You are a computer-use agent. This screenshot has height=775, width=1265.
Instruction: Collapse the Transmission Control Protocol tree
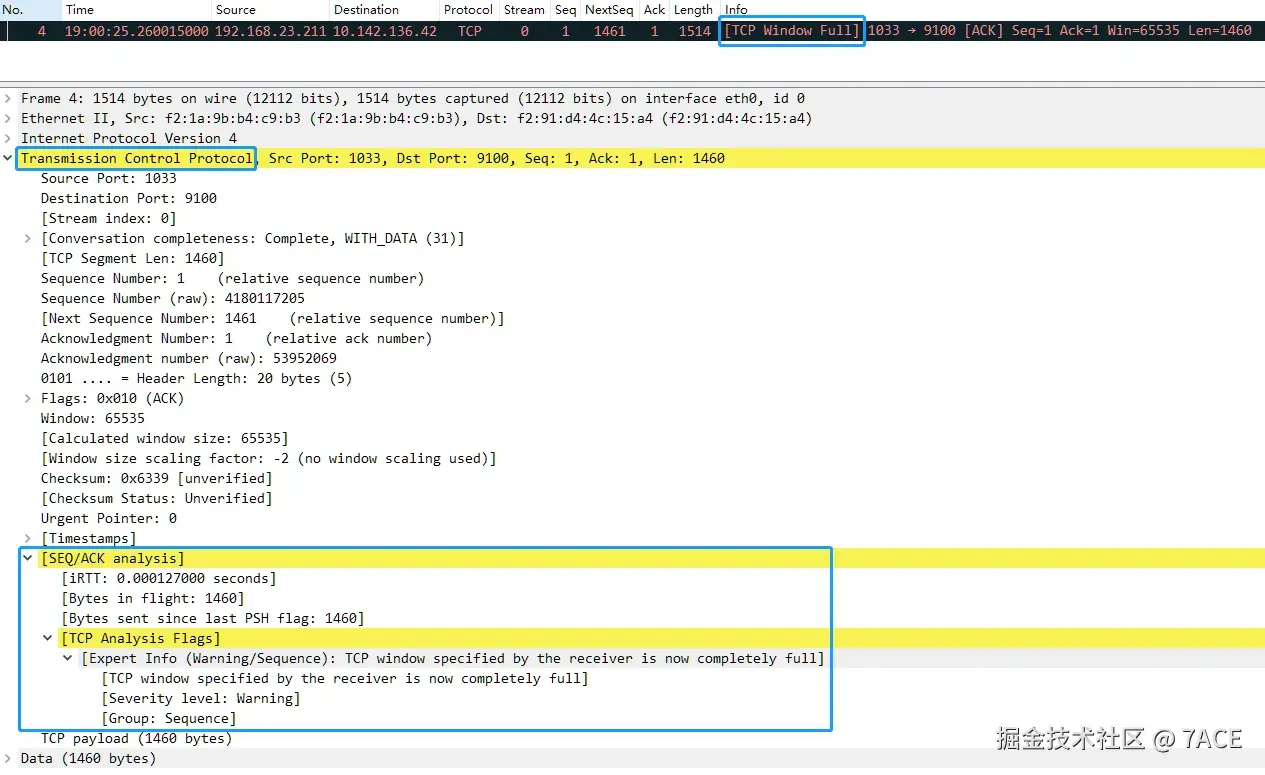pos(8,158)
